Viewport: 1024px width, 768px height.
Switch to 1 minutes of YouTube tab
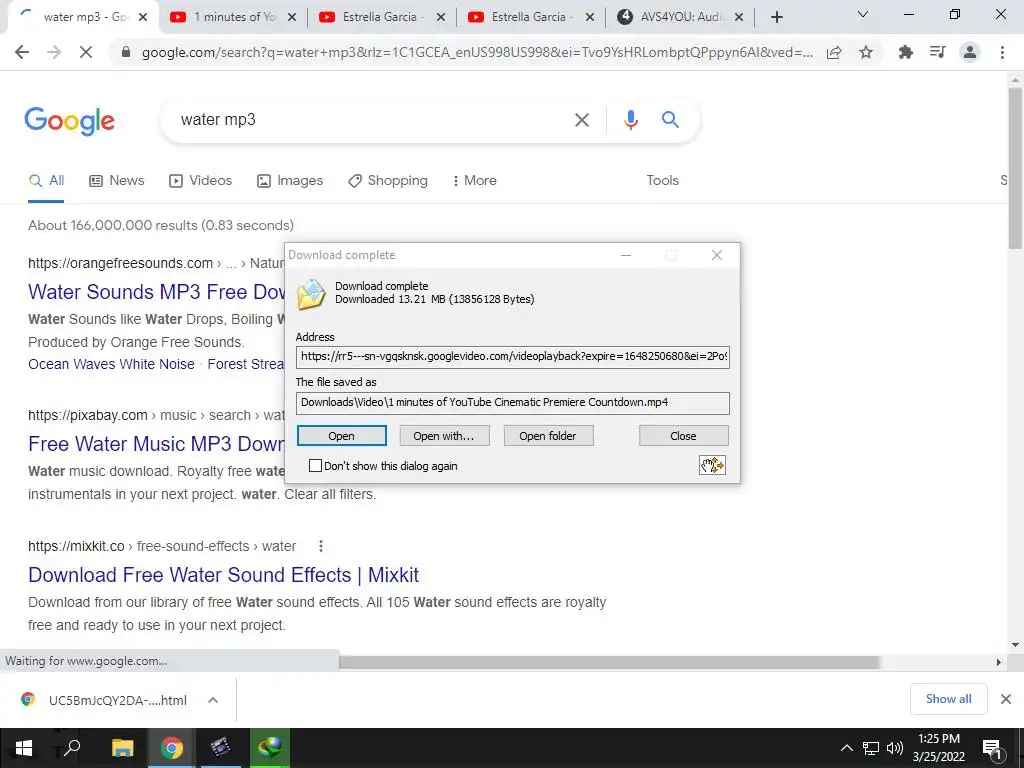pyautogui.click(x=232, y=17)
